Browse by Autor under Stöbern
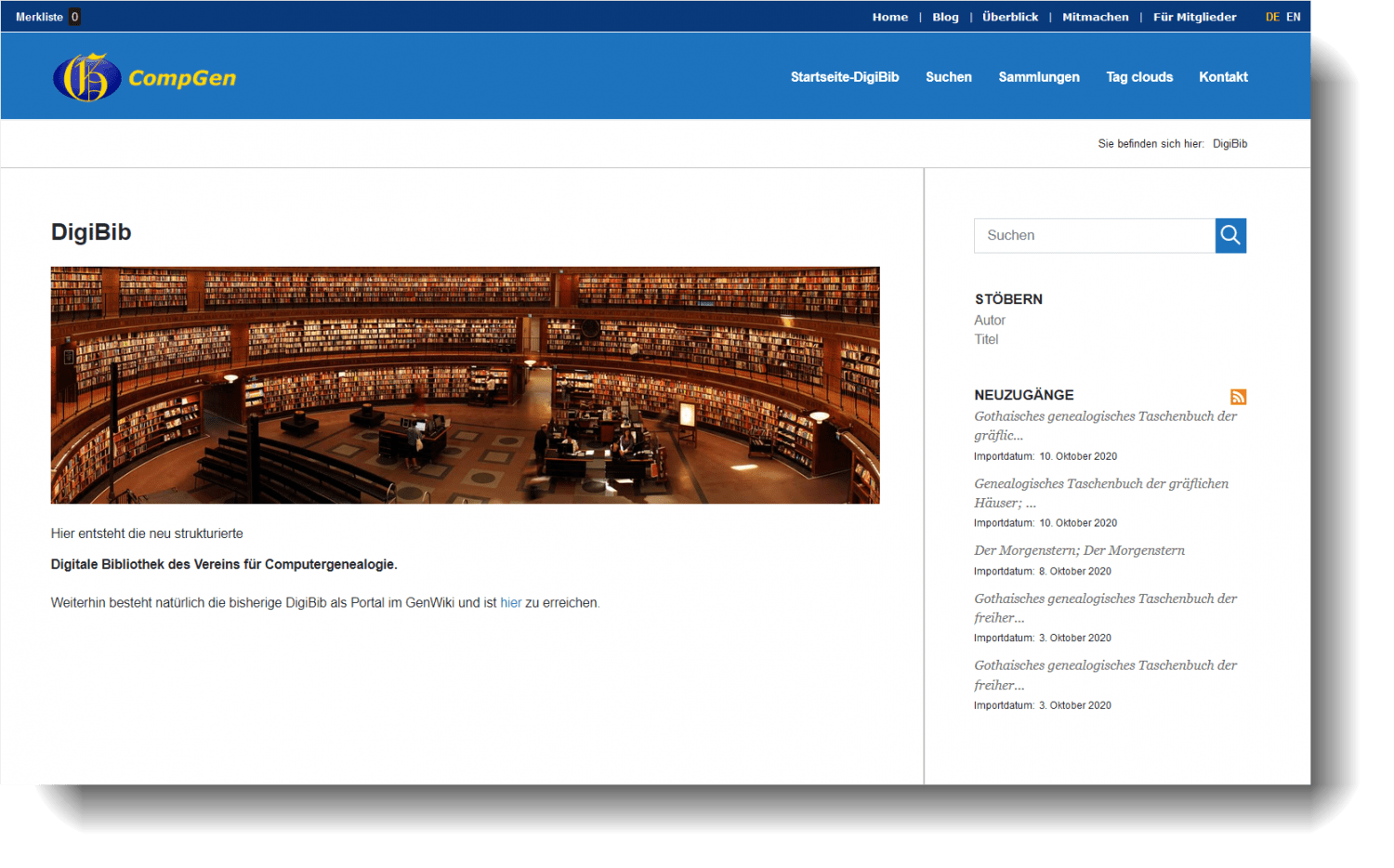Viewport: 1394px width, 868px height. coord(990,320)
